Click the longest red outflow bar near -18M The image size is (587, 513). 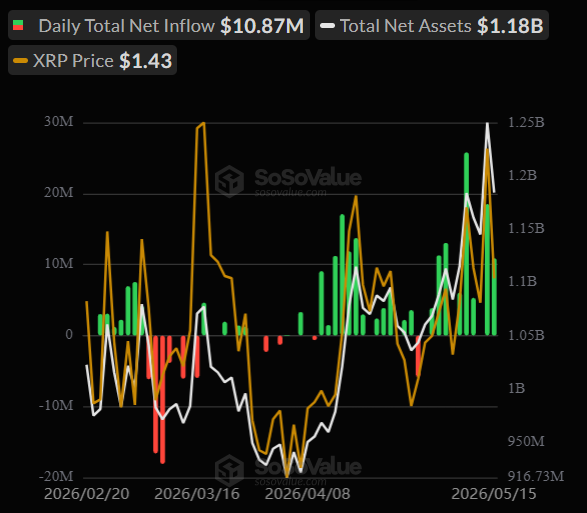[x=162, y=399]
